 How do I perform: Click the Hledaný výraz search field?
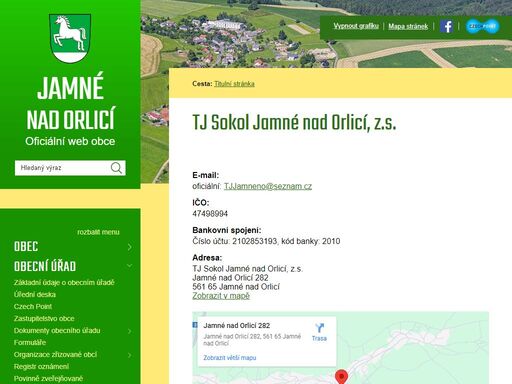(x=62, y=168)
